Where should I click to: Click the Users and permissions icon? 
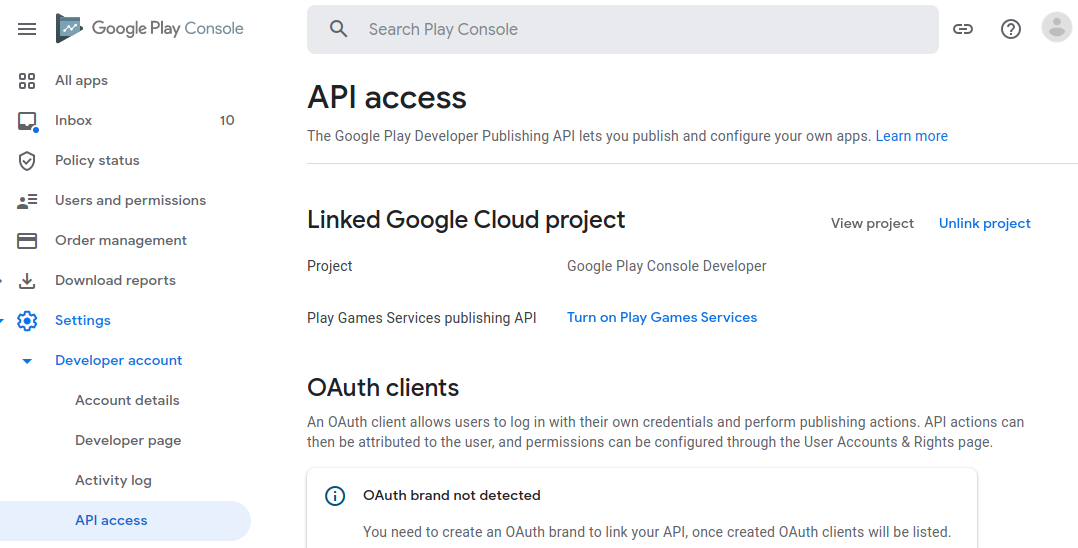[27, 201]
